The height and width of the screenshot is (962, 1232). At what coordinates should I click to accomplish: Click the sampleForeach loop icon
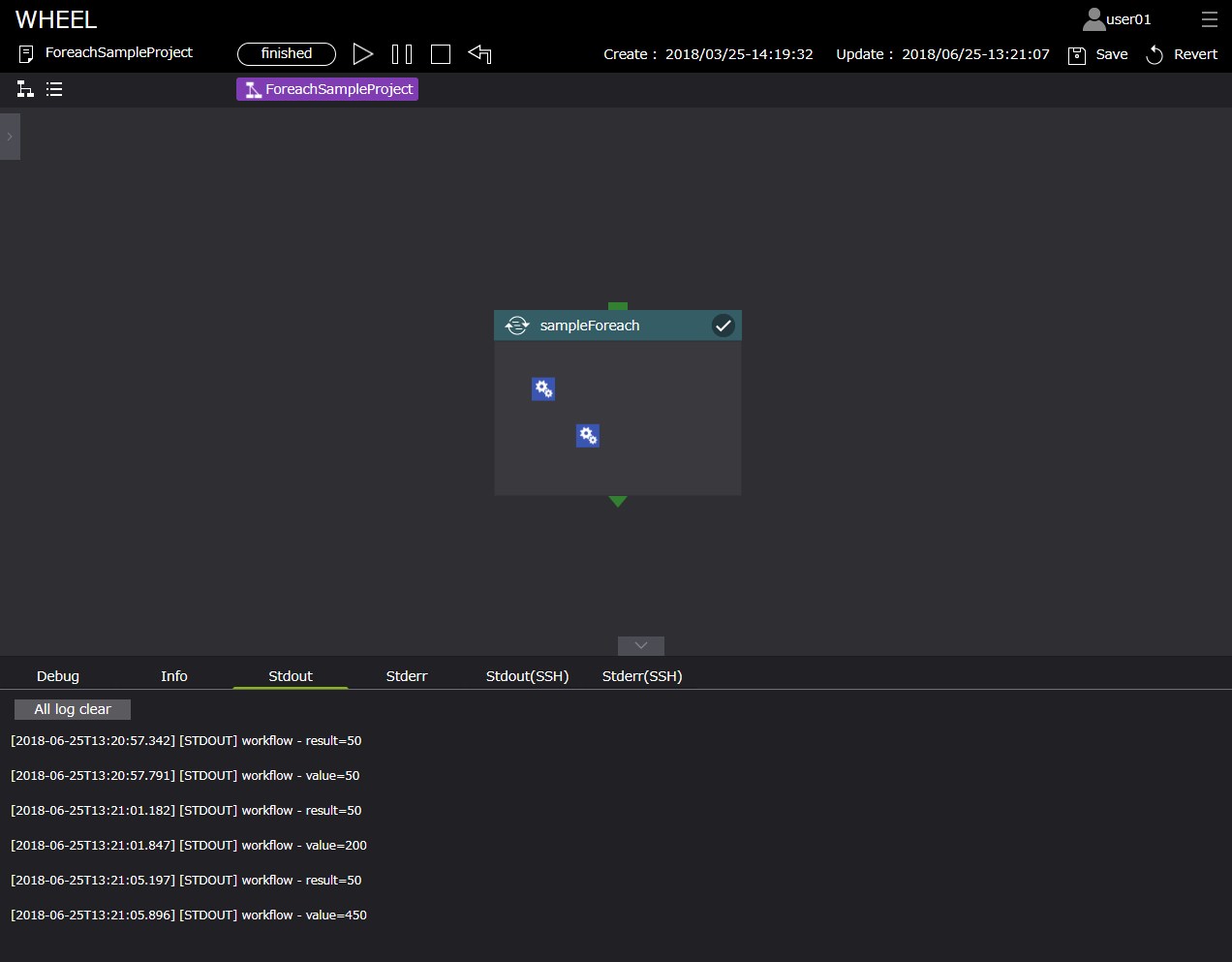pyautogui.click(x=517, y=326)
